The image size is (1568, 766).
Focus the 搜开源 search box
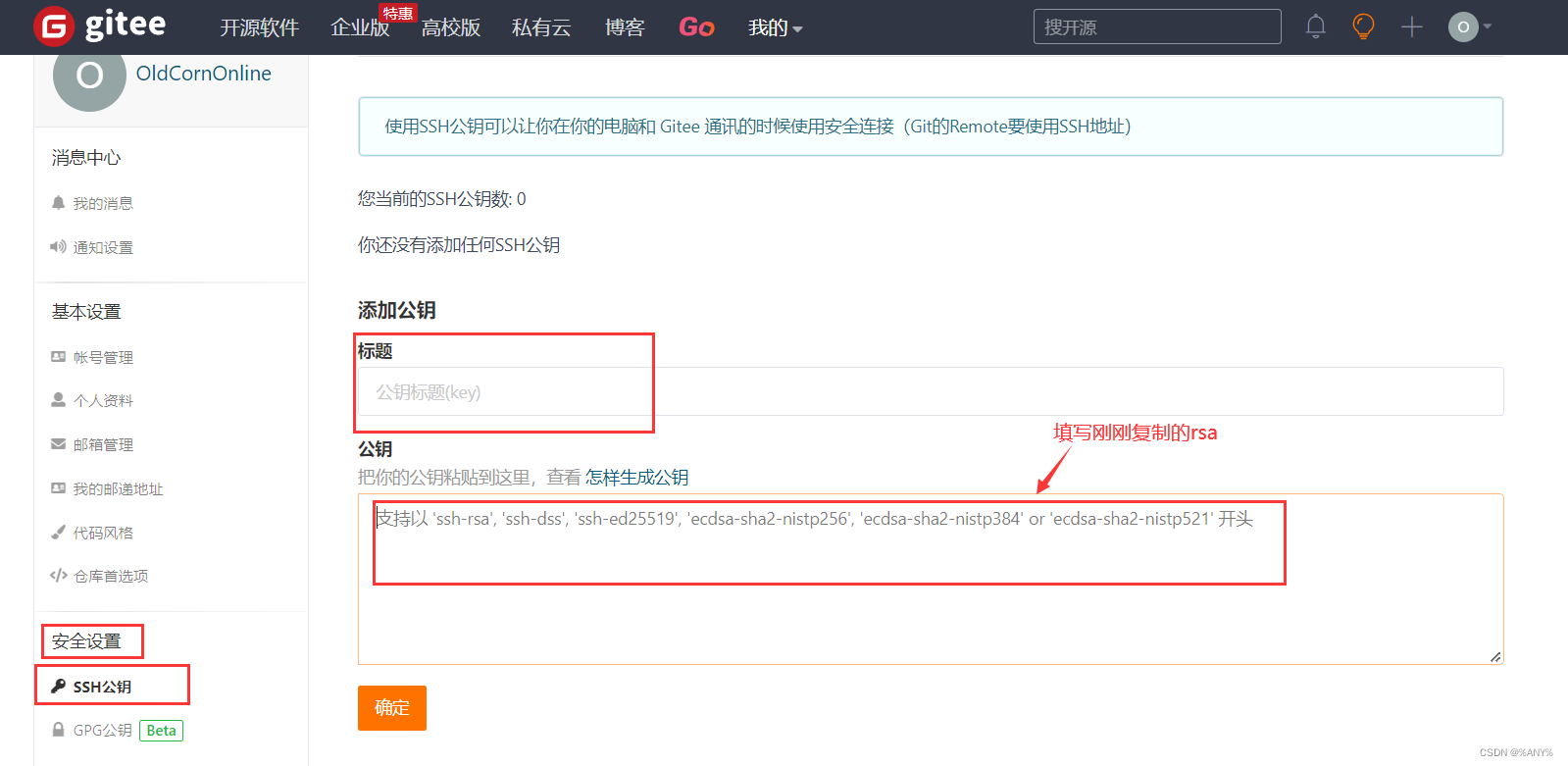[1157, 26]
